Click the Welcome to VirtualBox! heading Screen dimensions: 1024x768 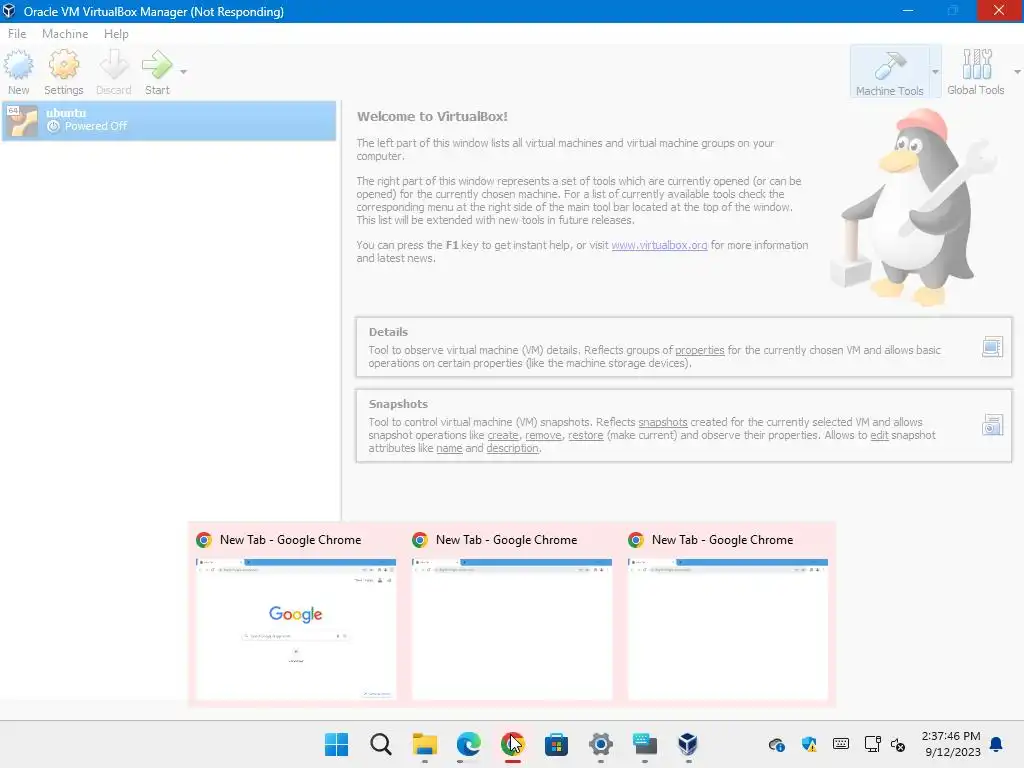(432, 116)
